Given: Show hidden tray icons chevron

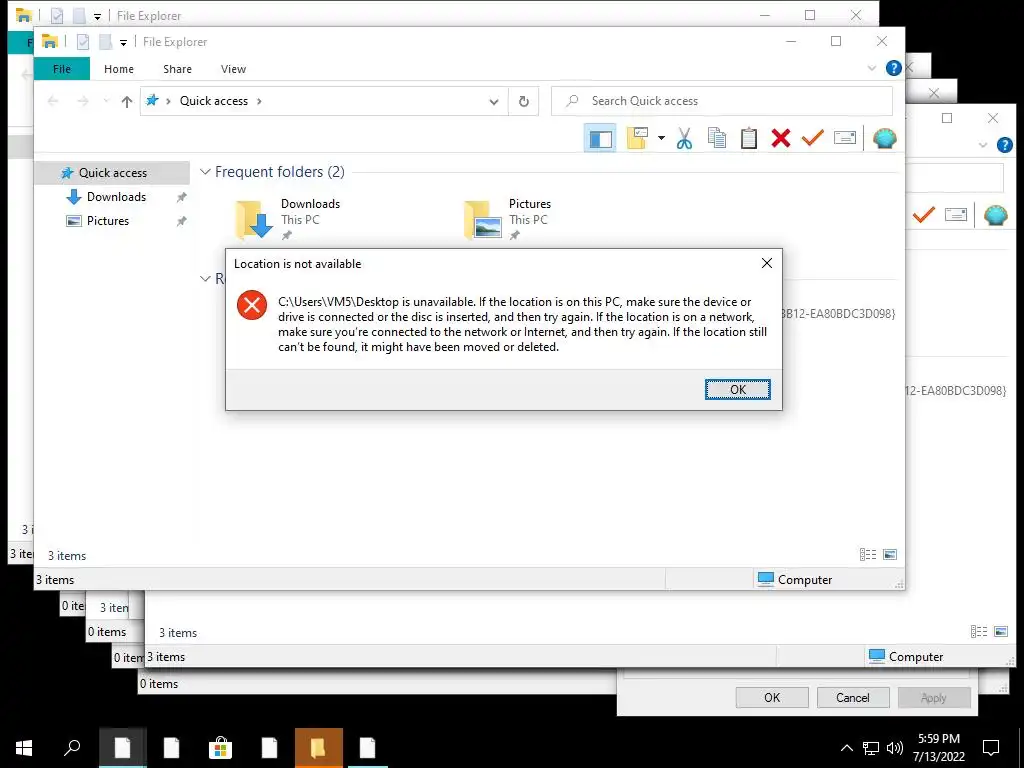Looking at the screenshot, I should 846,748.
